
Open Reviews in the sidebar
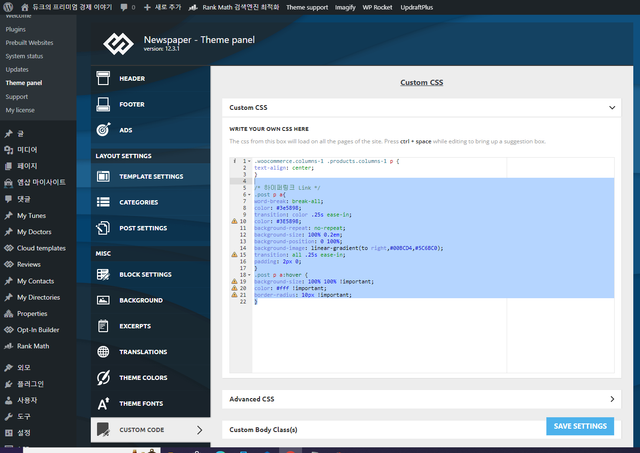[x=29, y=264]
